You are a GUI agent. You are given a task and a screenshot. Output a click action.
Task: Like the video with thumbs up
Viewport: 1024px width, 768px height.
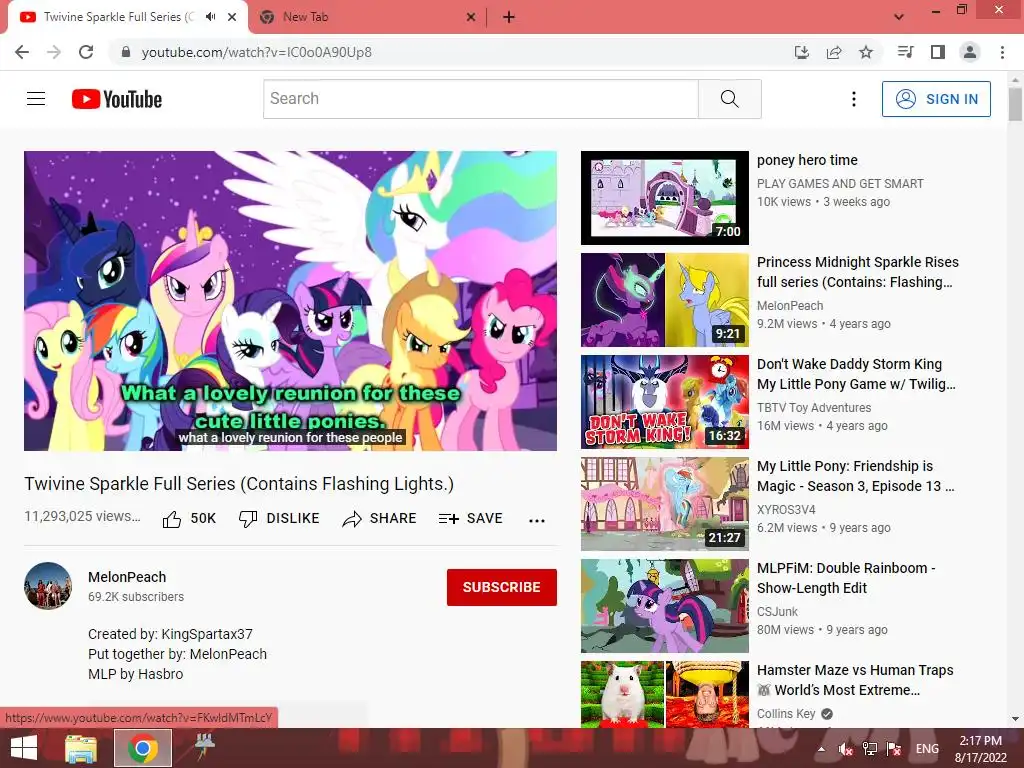(189, 519)
